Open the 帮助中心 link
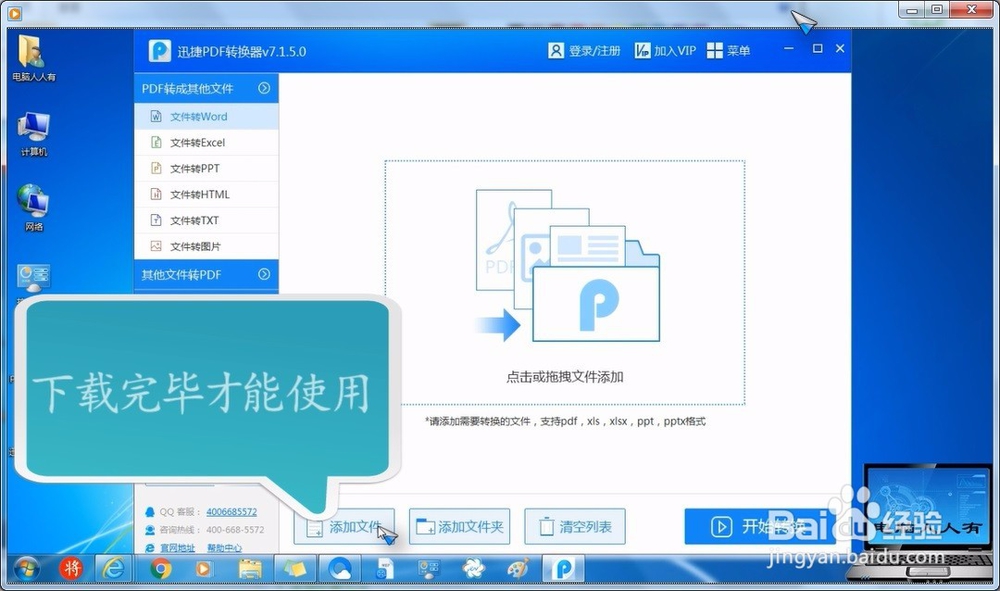Viewport: 1000px width, 591px height. pos(224,548)
